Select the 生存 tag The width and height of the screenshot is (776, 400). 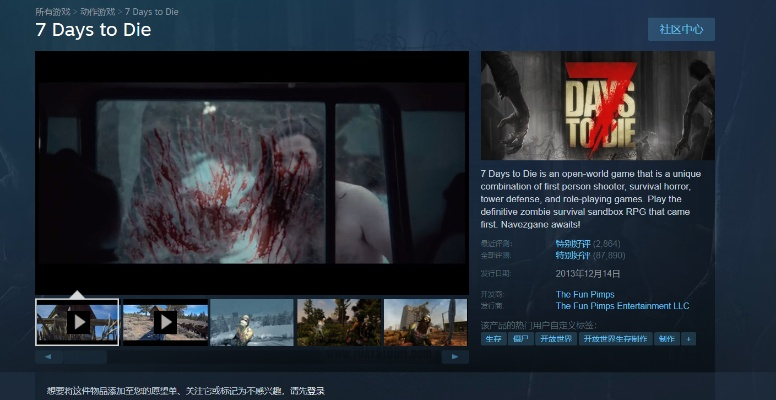tap(493, 339)
